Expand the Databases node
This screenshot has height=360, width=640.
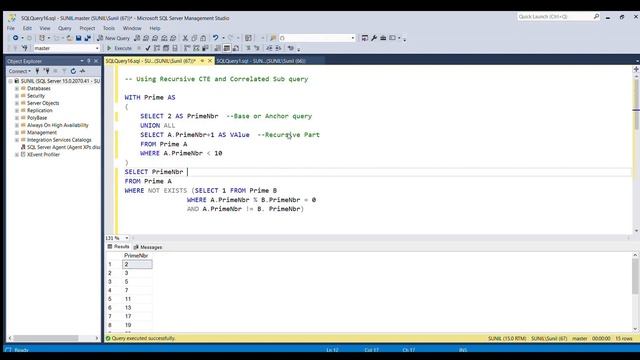click(17, 89)
